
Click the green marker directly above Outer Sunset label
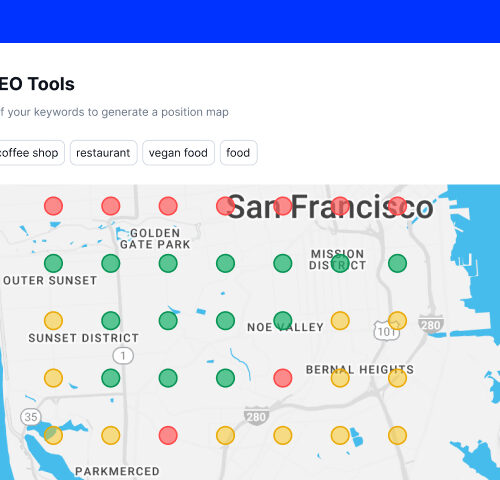[x=53, y=263]
